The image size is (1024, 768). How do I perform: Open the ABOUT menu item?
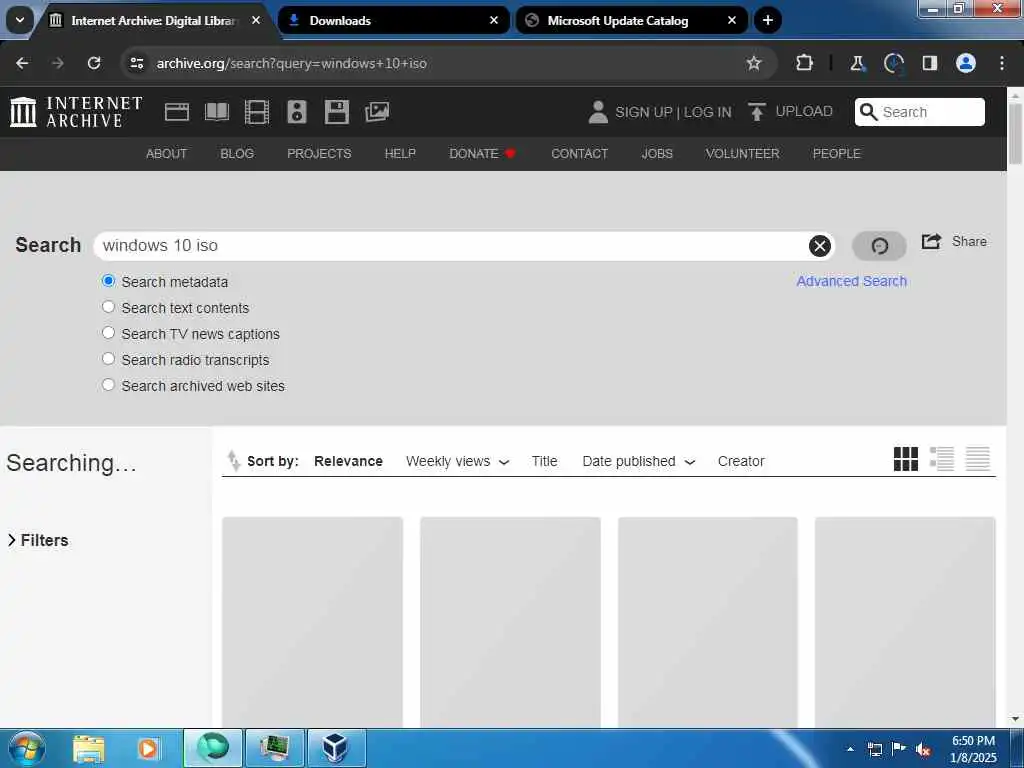click(x=166, y=153)
